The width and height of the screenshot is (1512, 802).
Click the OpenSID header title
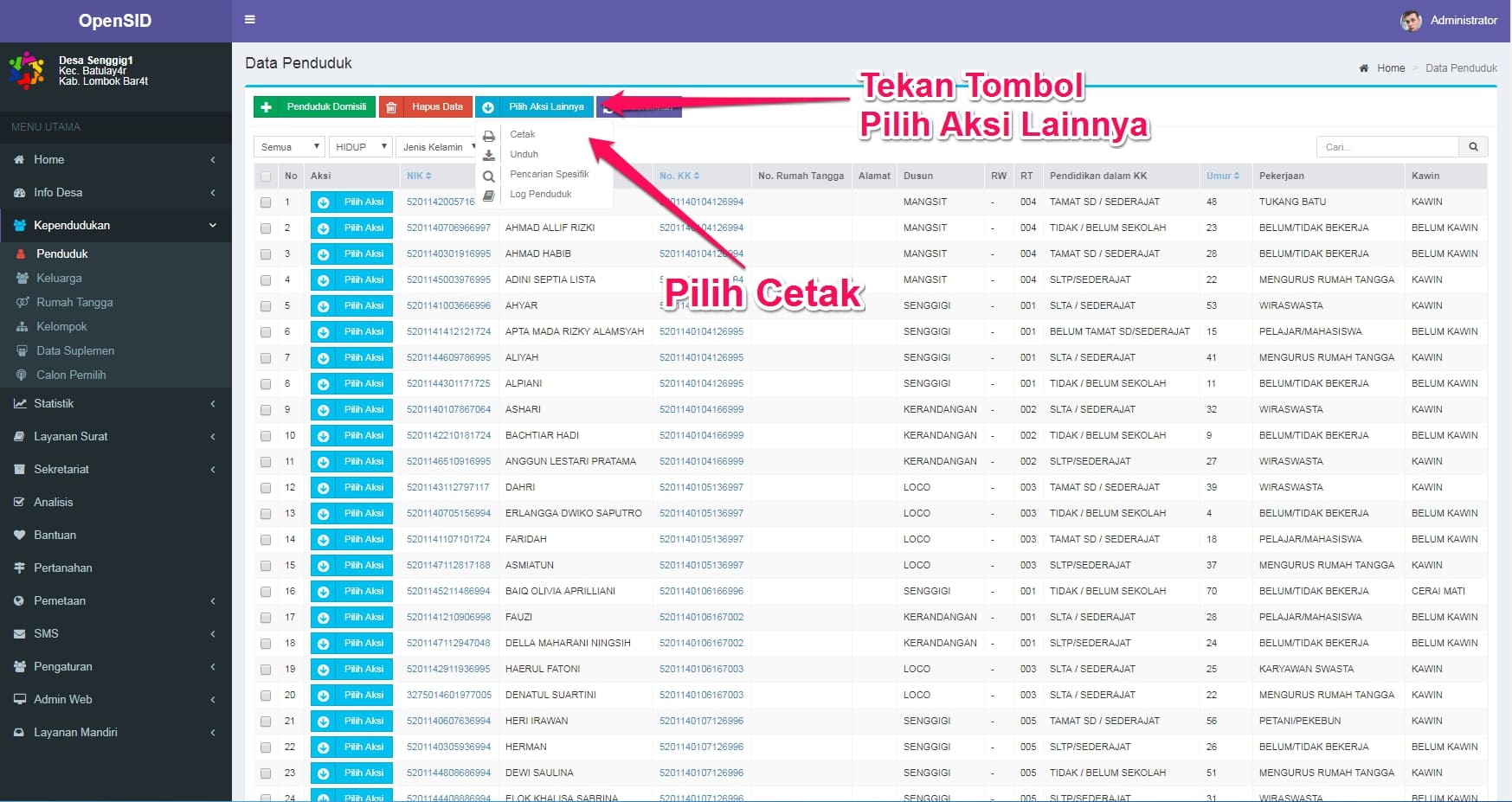[x=115, y=21]
